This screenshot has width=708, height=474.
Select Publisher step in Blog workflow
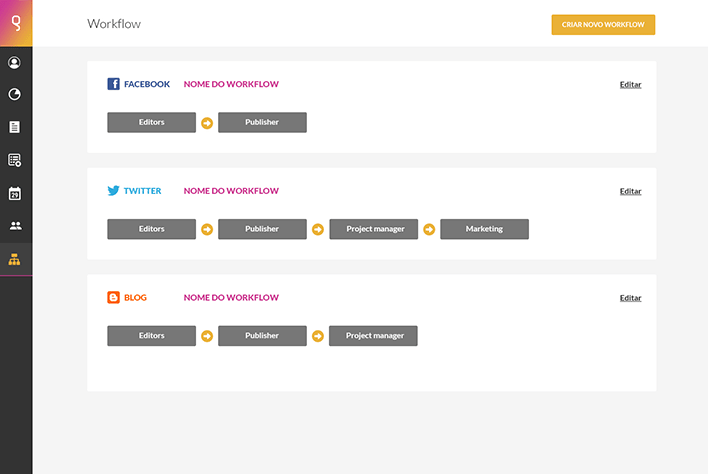pos(262,336)
